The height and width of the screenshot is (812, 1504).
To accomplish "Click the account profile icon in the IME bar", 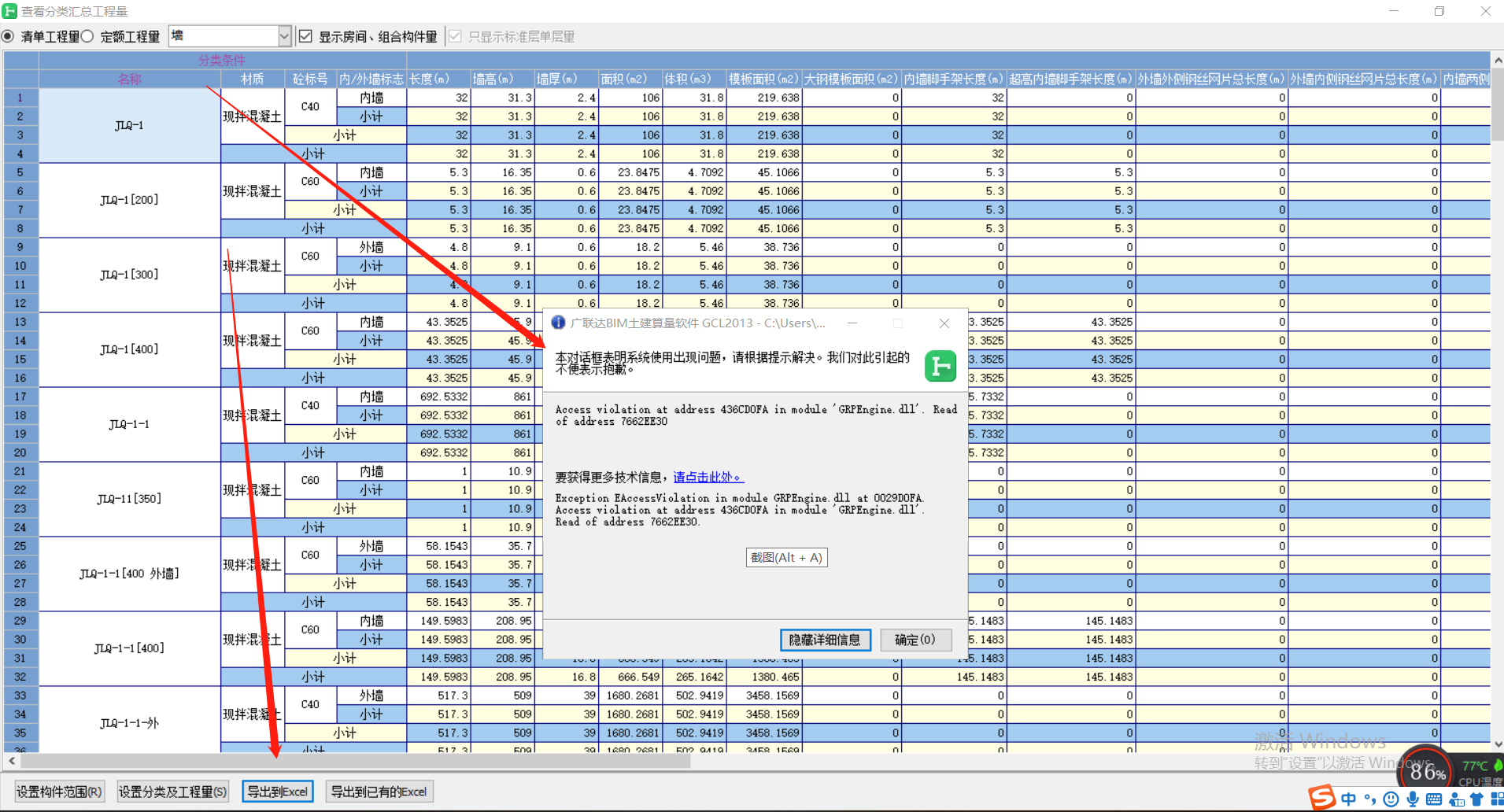I will [x=1456, y=799].
